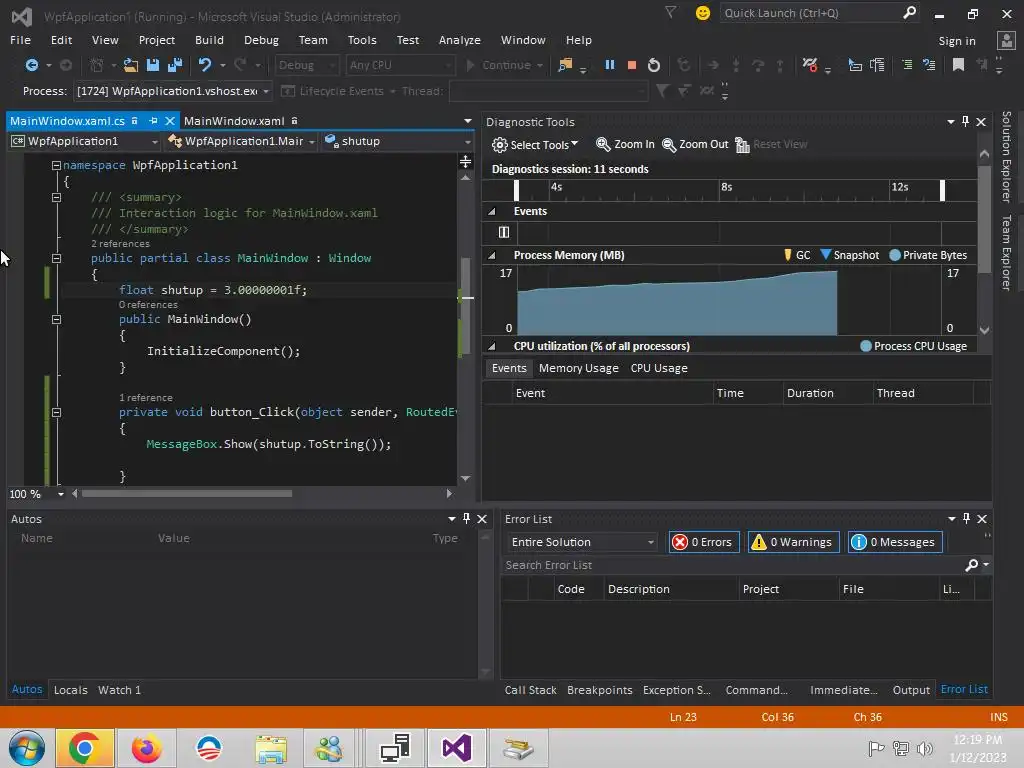The image size is (1024, 768).
Task: Collapse the summary comment block
Action: 56,197
